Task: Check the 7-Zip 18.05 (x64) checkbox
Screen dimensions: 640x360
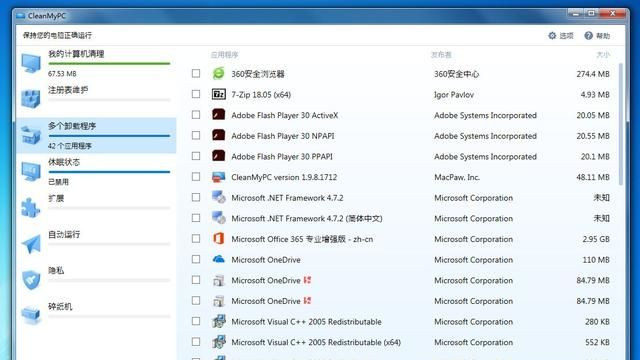Action: point(196,94)
